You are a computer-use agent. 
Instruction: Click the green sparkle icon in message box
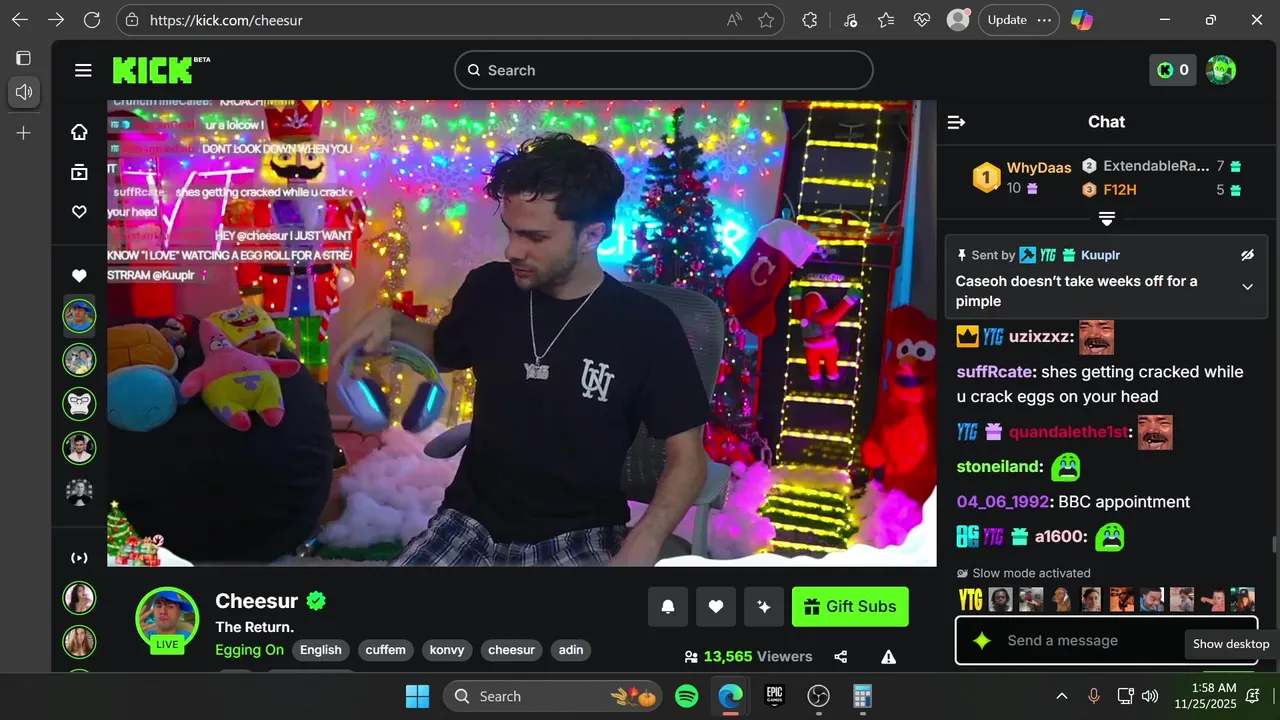982,641
